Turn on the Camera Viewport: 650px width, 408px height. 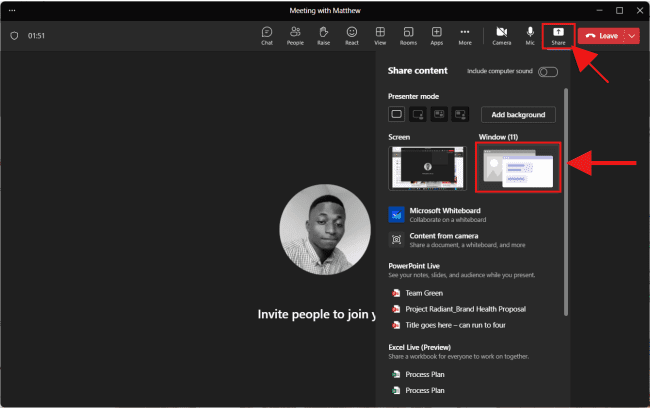pos(501,36)
